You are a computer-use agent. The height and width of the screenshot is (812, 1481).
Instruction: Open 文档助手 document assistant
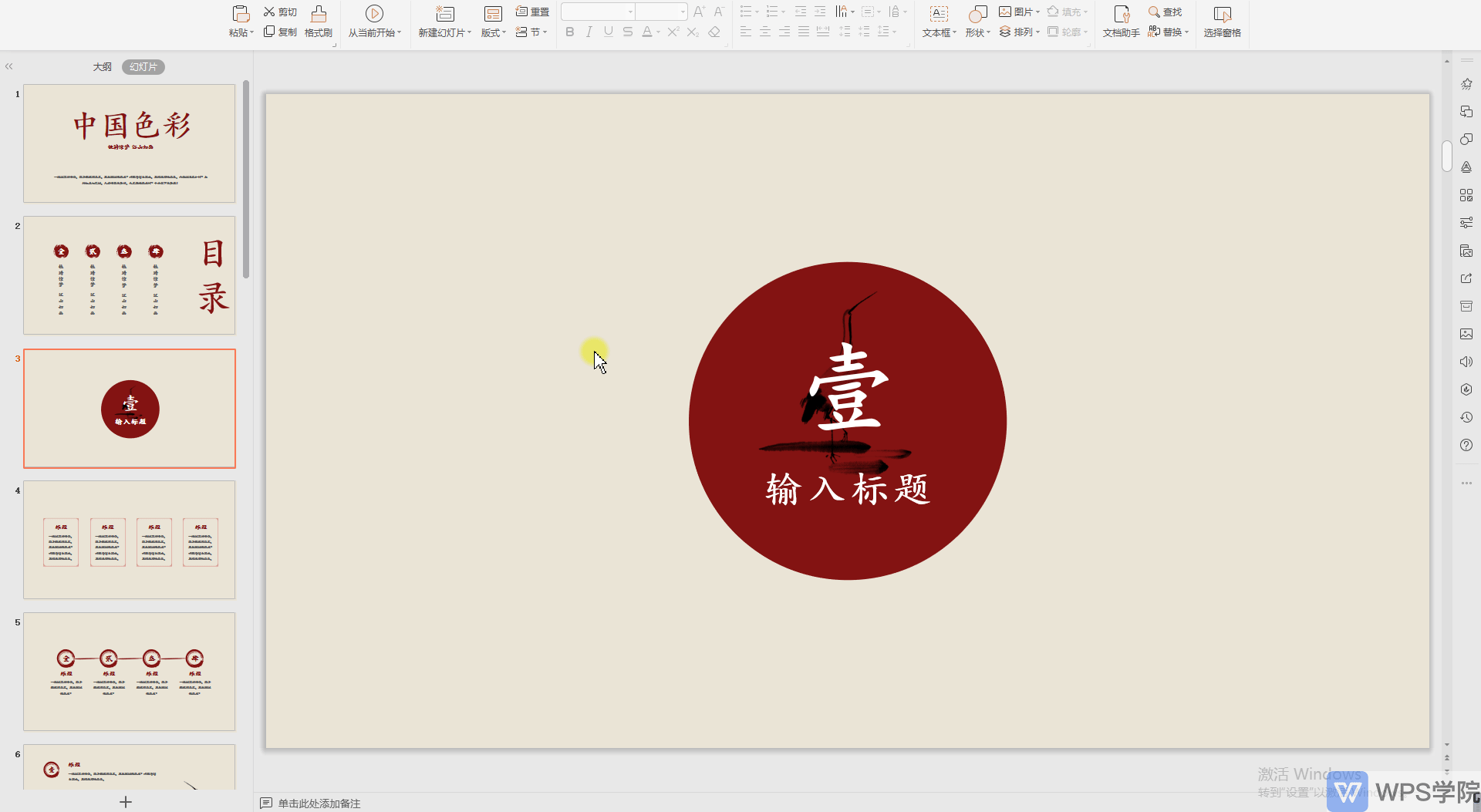1122,22
